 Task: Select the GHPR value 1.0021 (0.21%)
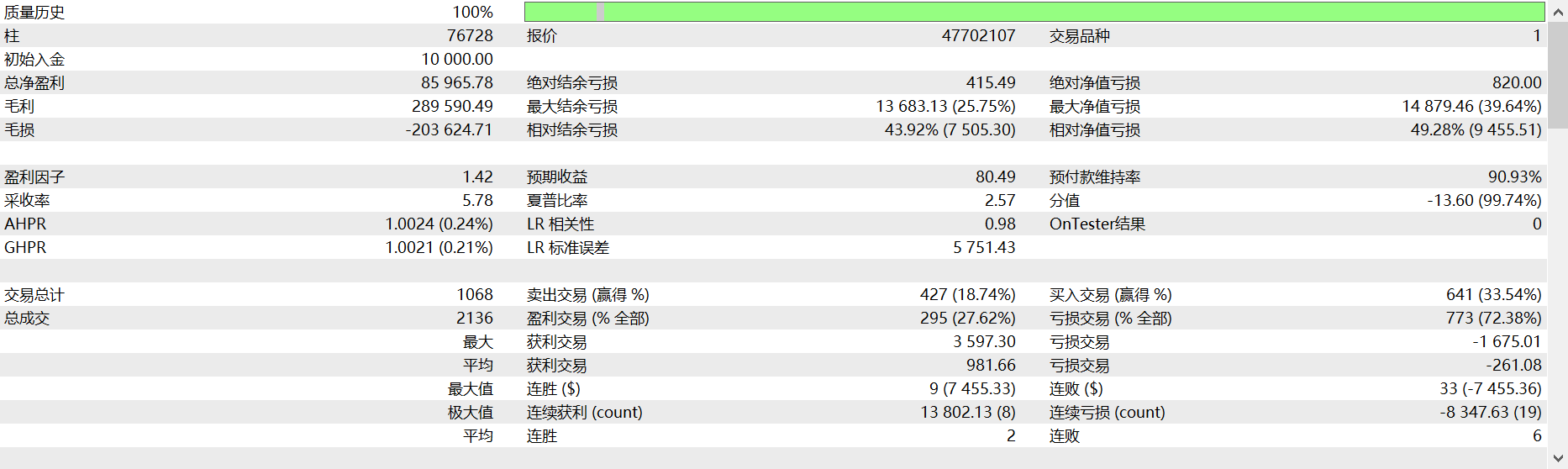pos(439,248)
